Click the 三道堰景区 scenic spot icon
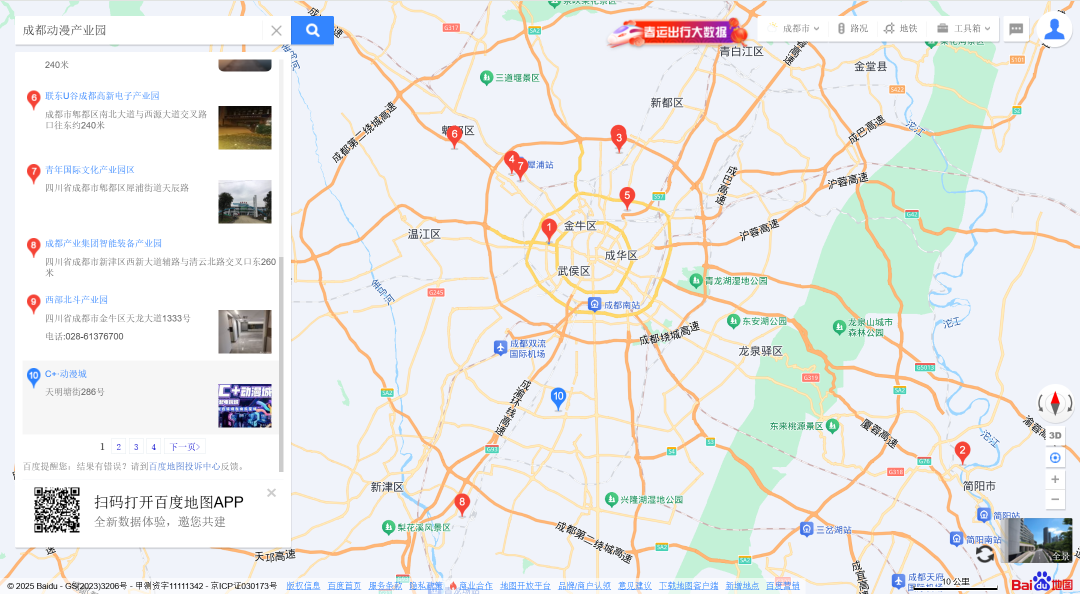 [x=486, y=77]
